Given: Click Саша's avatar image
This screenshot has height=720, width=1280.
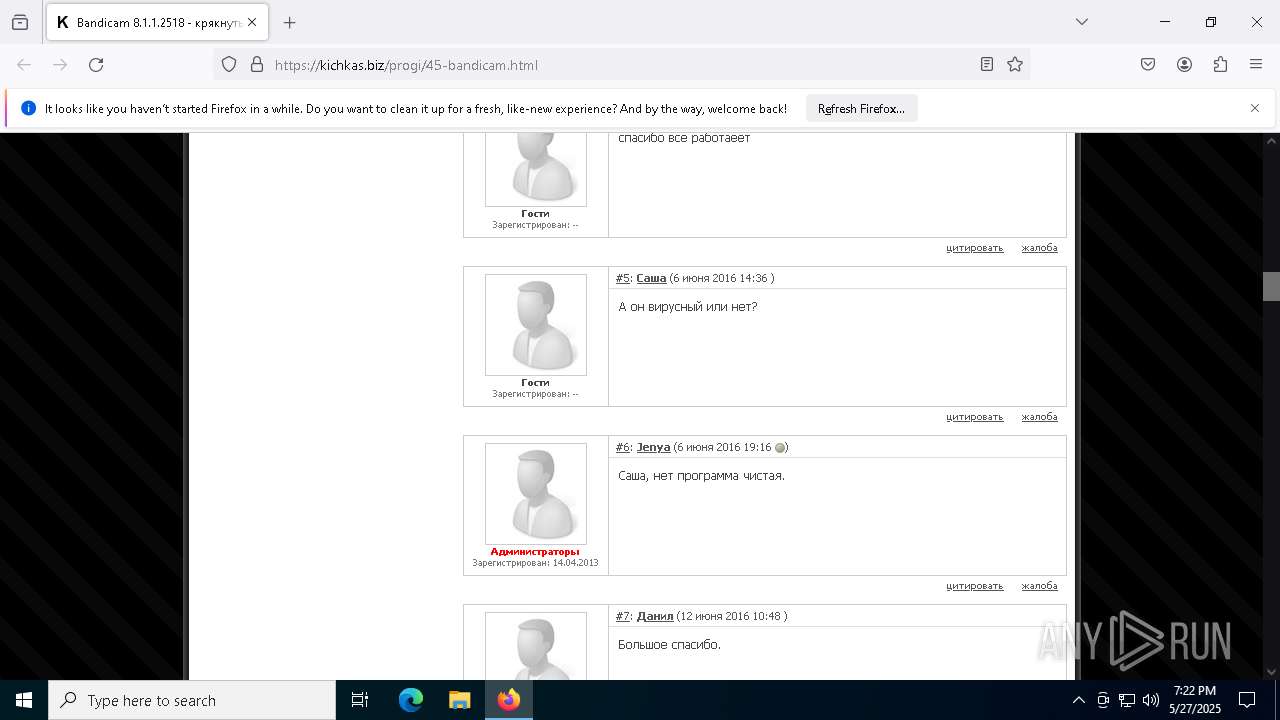Looking at the screenshot, I should tap(536, 325).
